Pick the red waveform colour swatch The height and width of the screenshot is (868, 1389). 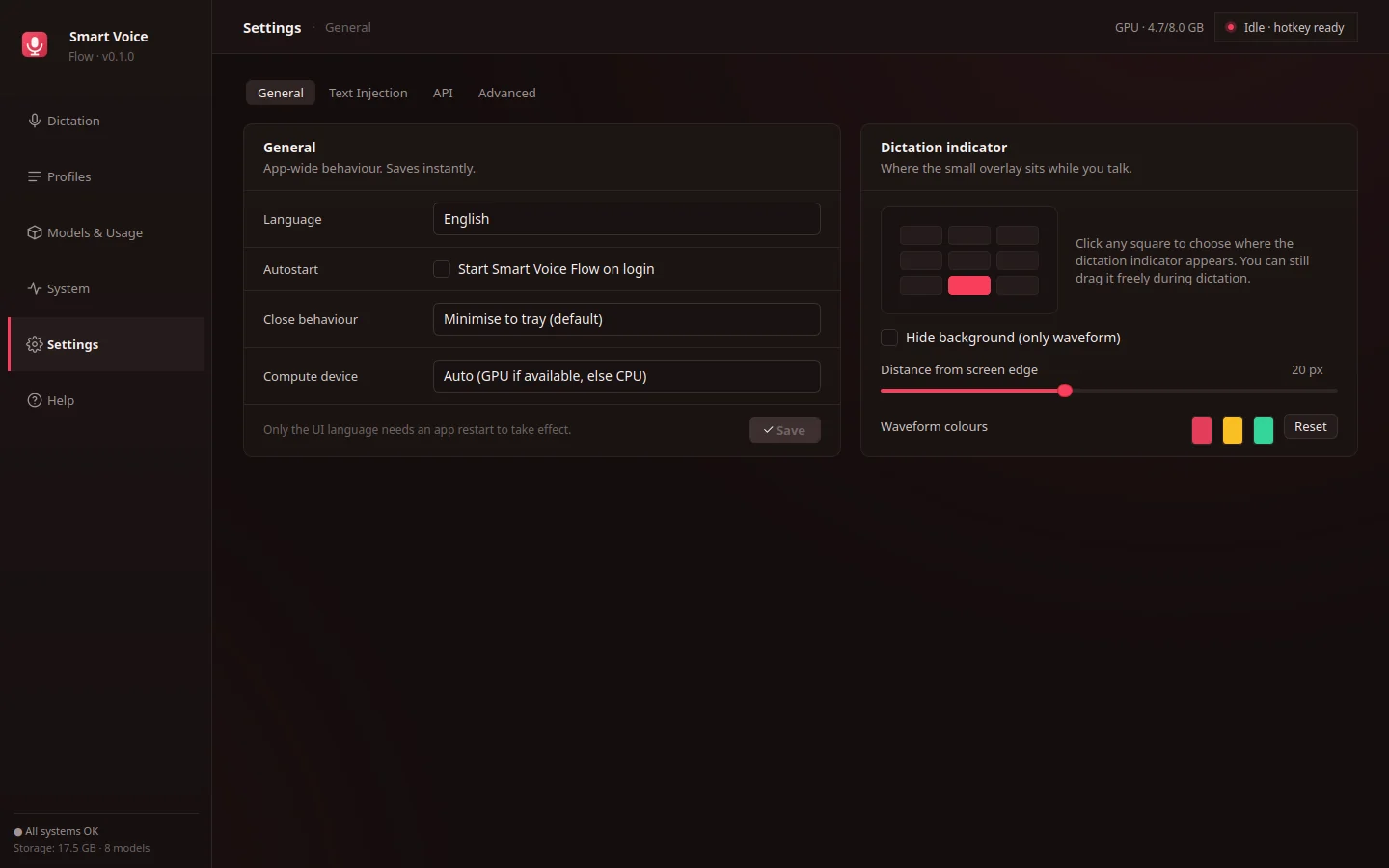click(1202, 430)
